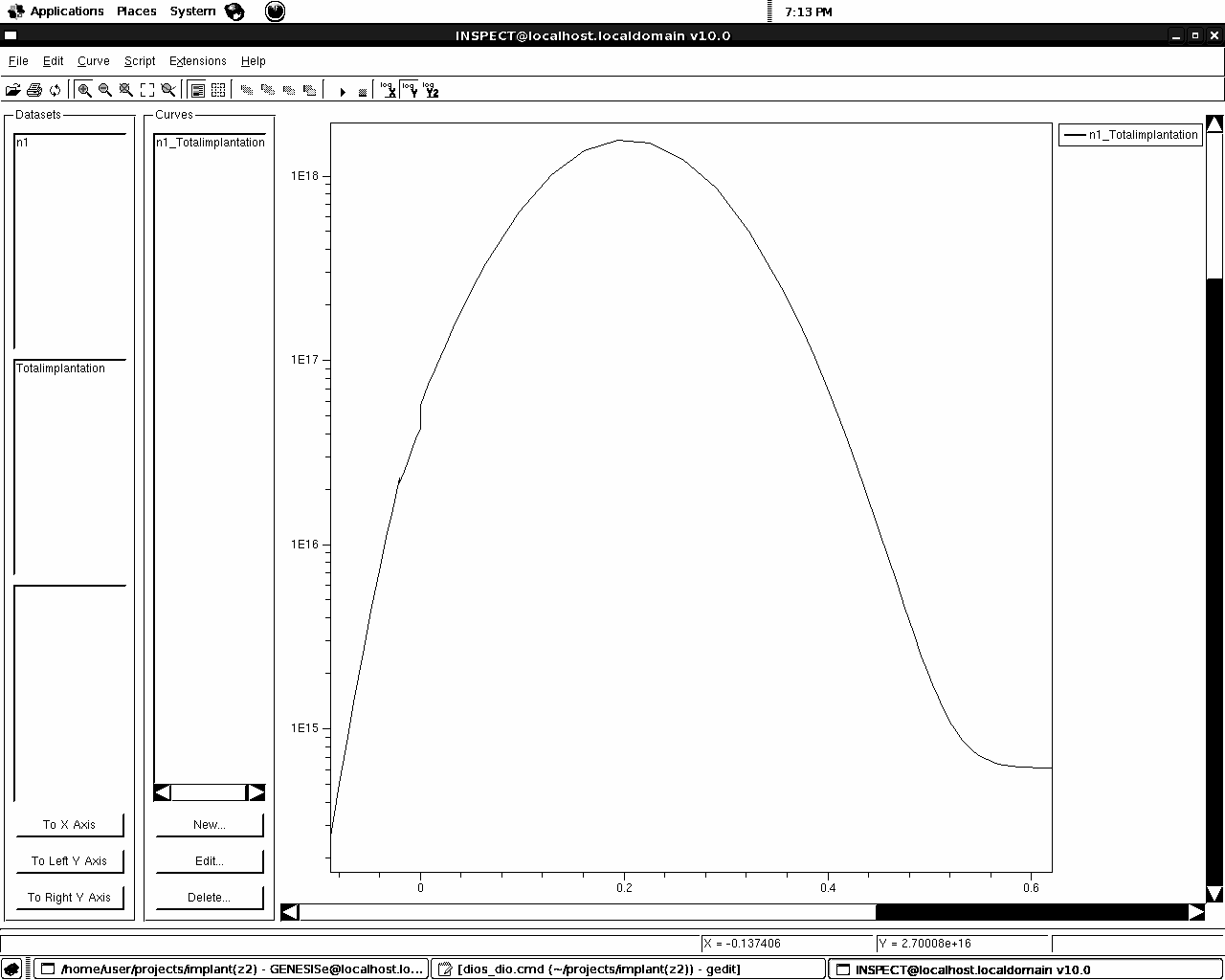The height and width of the screenshot is (980, 1225).
Task: Select the zoom in magnifier tool
Action: pyautogui.click(x=84, y=90)
